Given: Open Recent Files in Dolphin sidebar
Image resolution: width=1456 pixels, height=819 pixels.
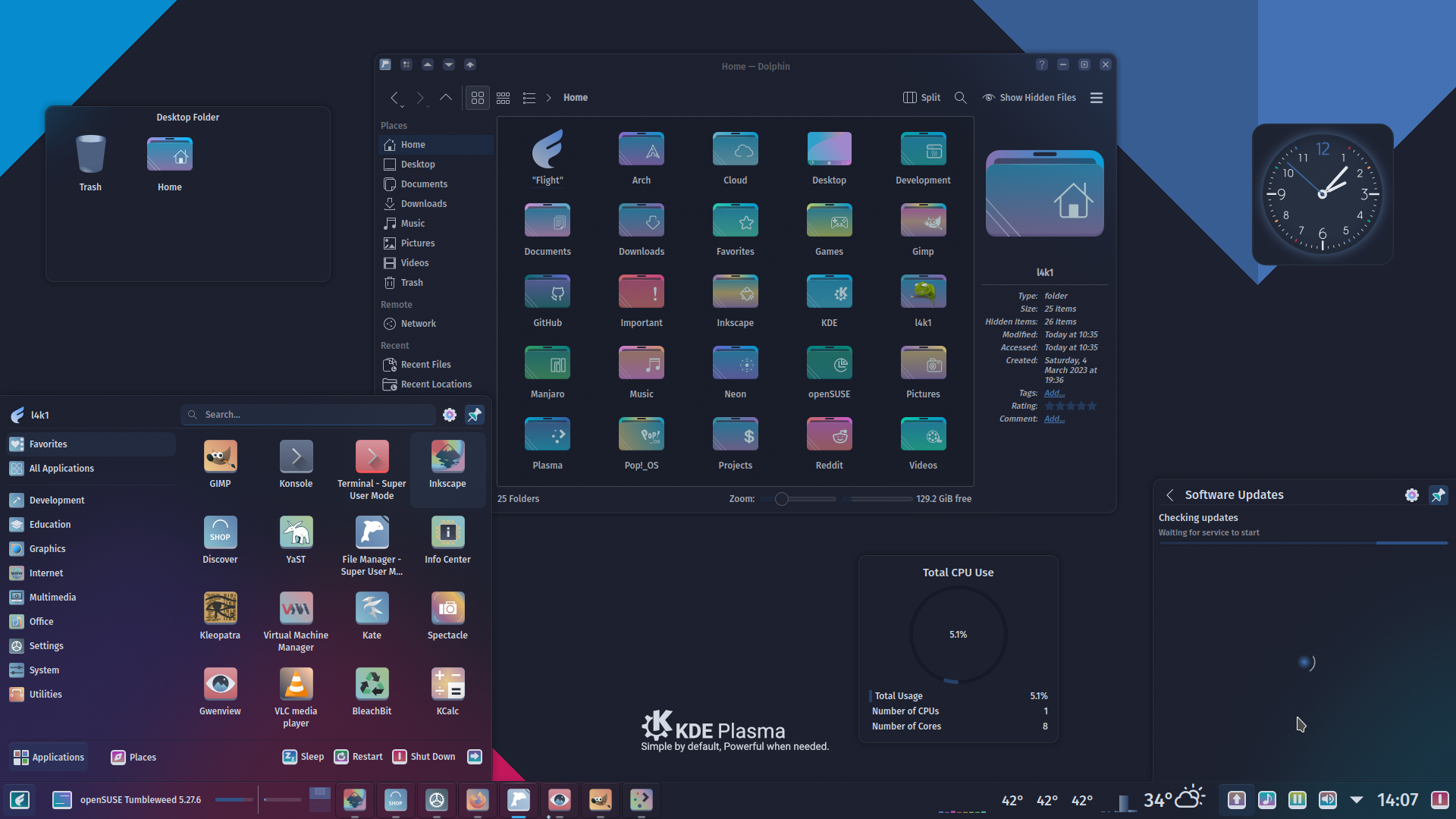Looking at the screenshot, I should tap(436, 365).
